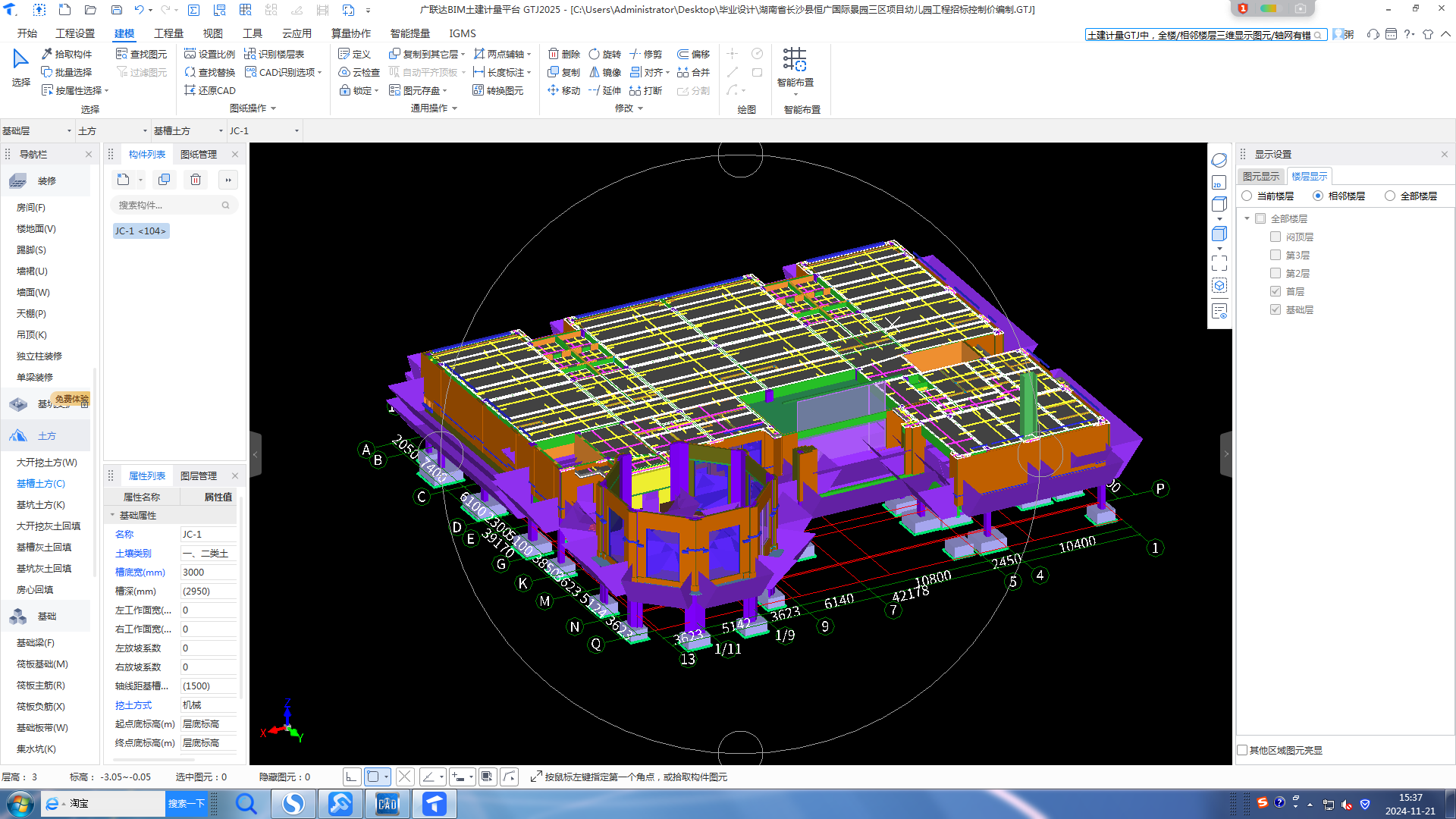Toggle 其他区域图元亮显 checkbox

pos(1242,750)
